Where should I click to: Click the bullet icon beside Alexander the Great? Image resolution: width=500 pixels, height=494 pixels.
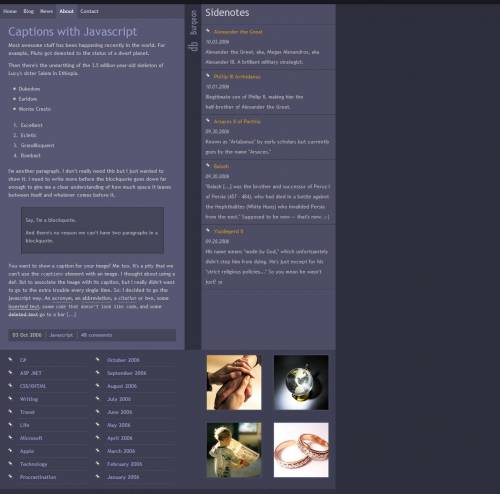click(208, 31)
